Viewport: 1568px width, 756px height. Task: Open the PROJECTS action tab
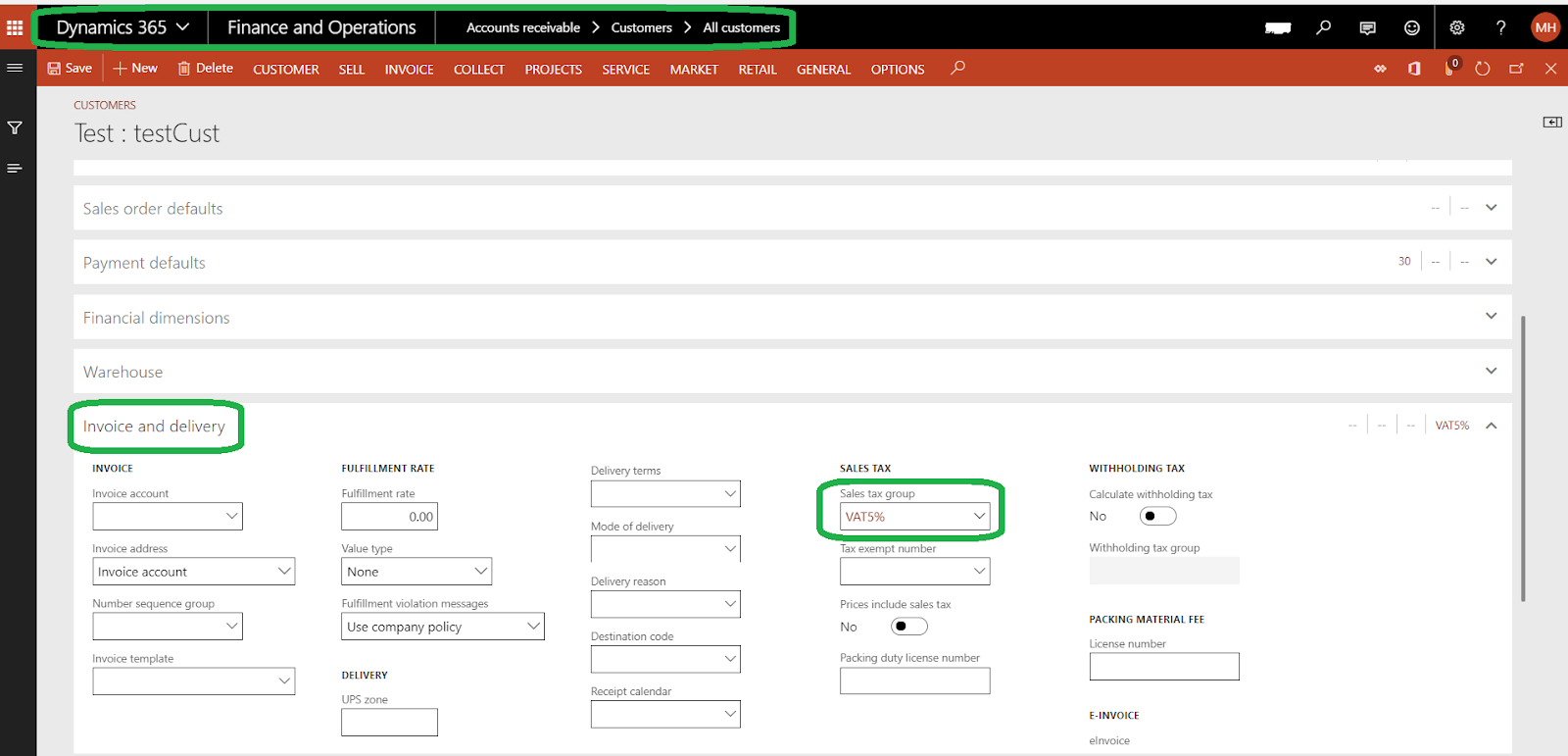554,69
